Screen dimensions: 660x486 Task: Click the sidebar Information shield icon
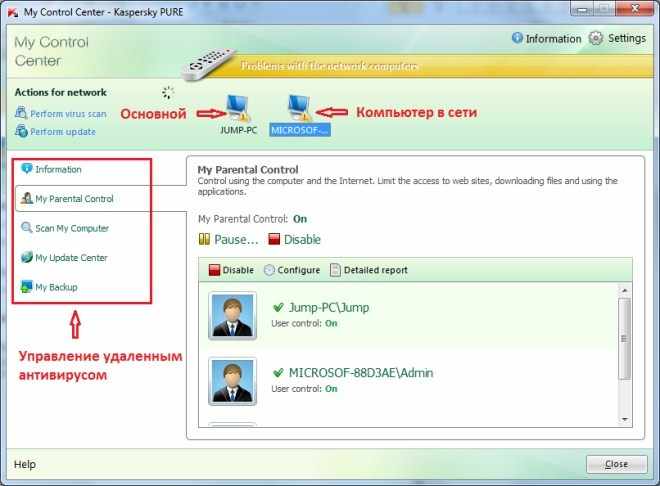[27, 169]
